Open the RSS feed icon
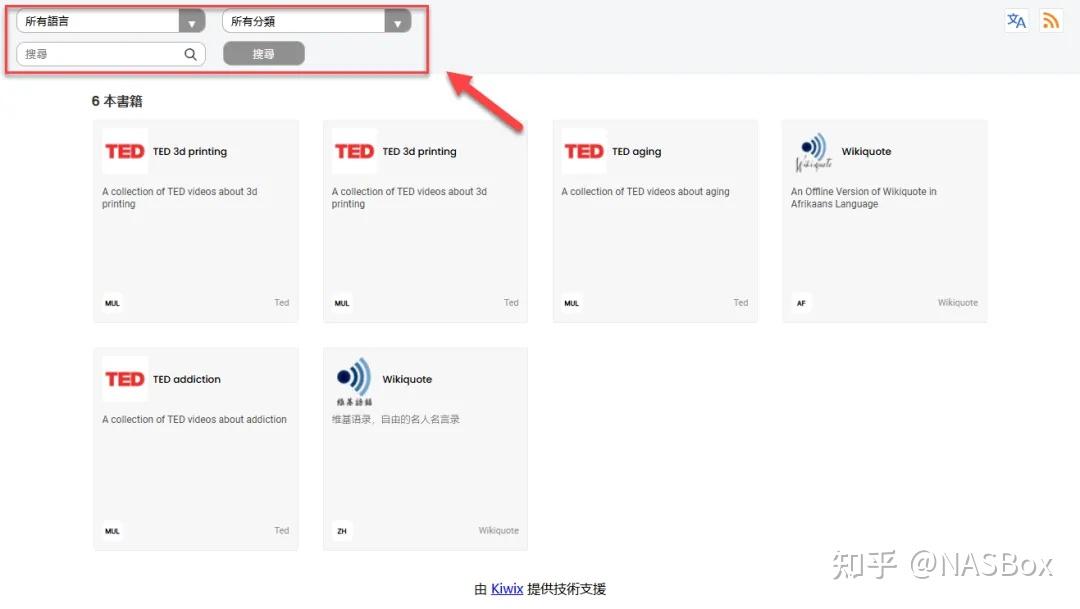 pos(1050,21)
